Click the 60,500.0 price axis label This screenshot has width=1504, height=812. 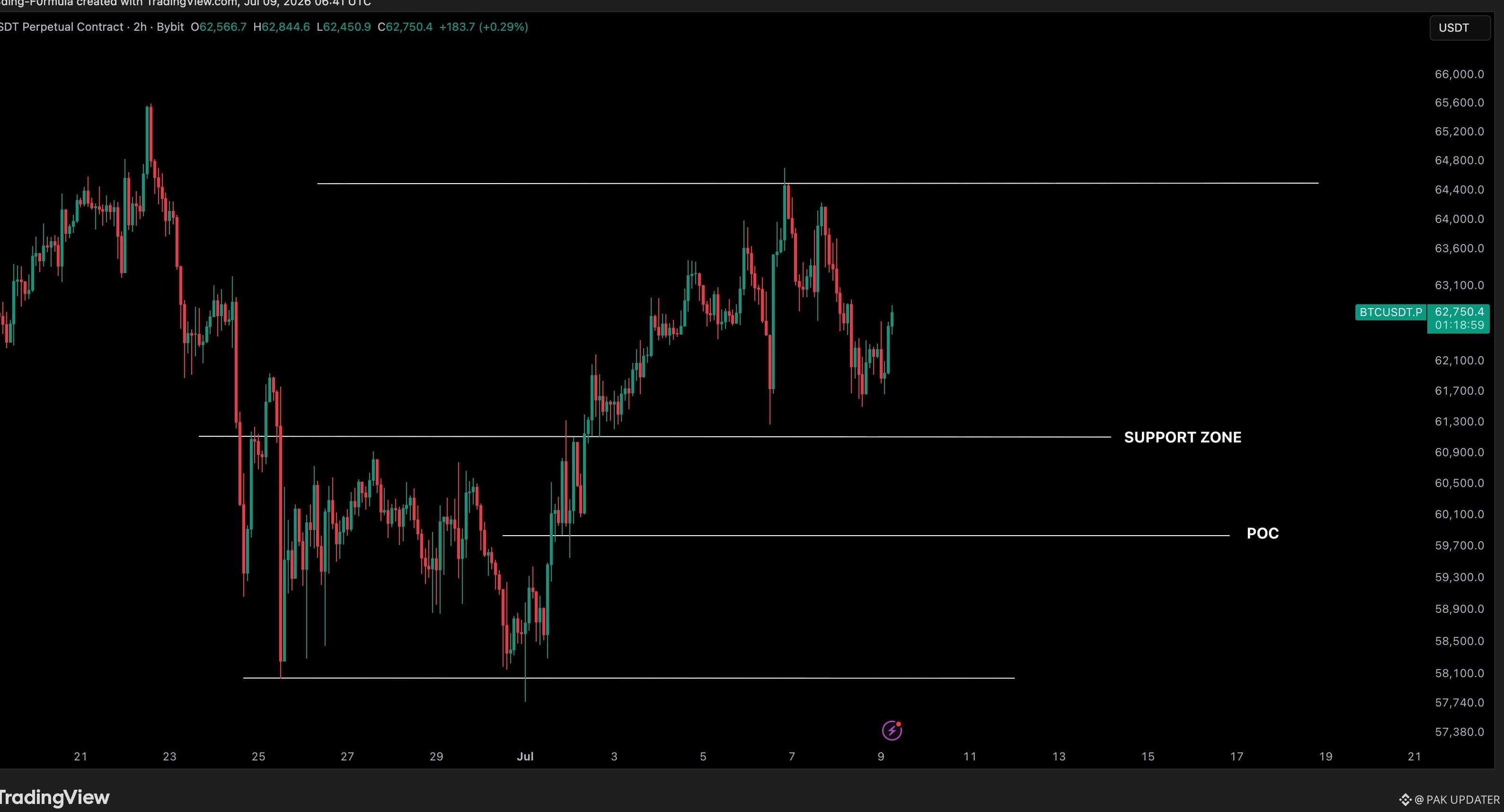tap(1459, 483)
